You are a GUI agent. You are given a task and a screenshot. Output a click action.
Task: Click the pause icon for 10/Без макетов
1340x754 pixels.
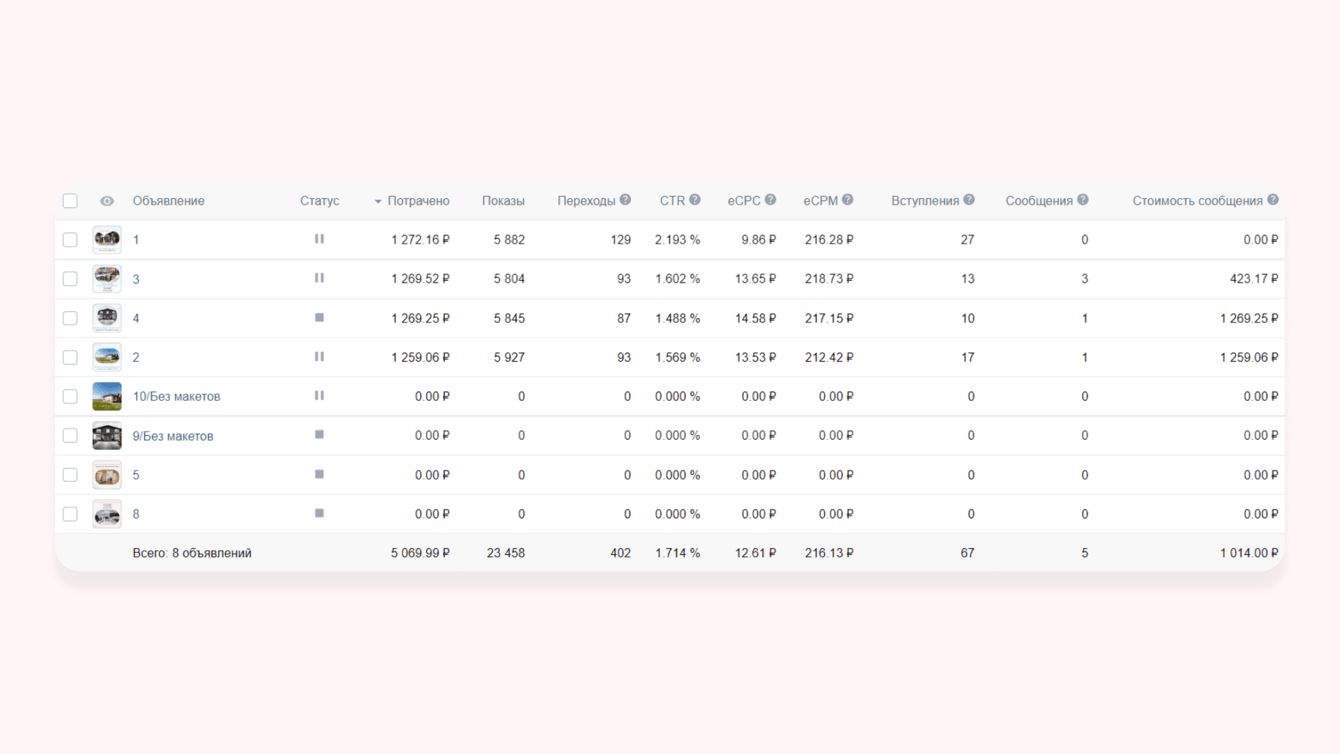click(319, 395)
